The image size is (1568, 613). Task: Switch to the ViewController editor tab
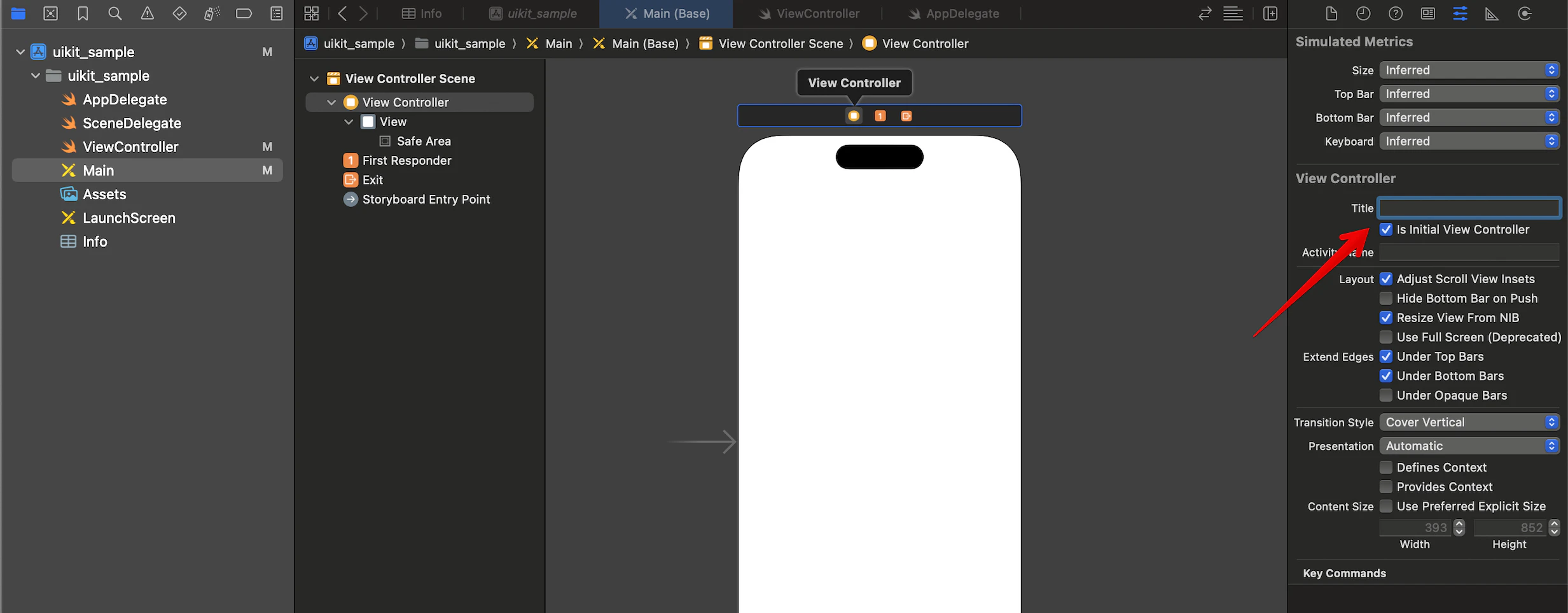click(808, 13)
